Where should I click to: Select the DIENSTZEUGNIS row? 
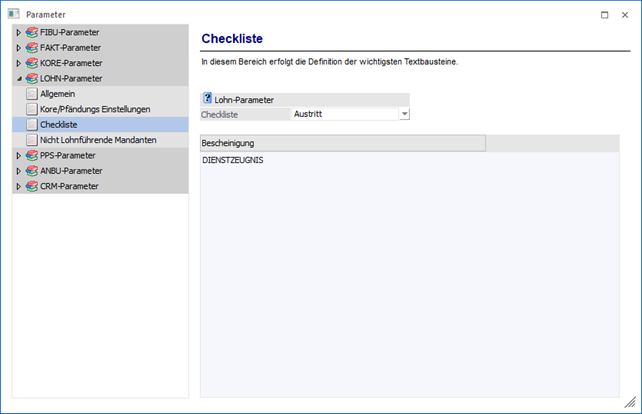tap(233, 160)
